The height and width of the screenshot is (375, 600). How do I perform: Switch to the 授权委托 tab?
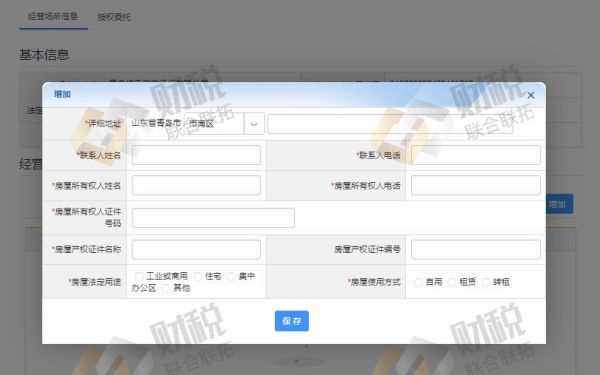coord(114,17)
